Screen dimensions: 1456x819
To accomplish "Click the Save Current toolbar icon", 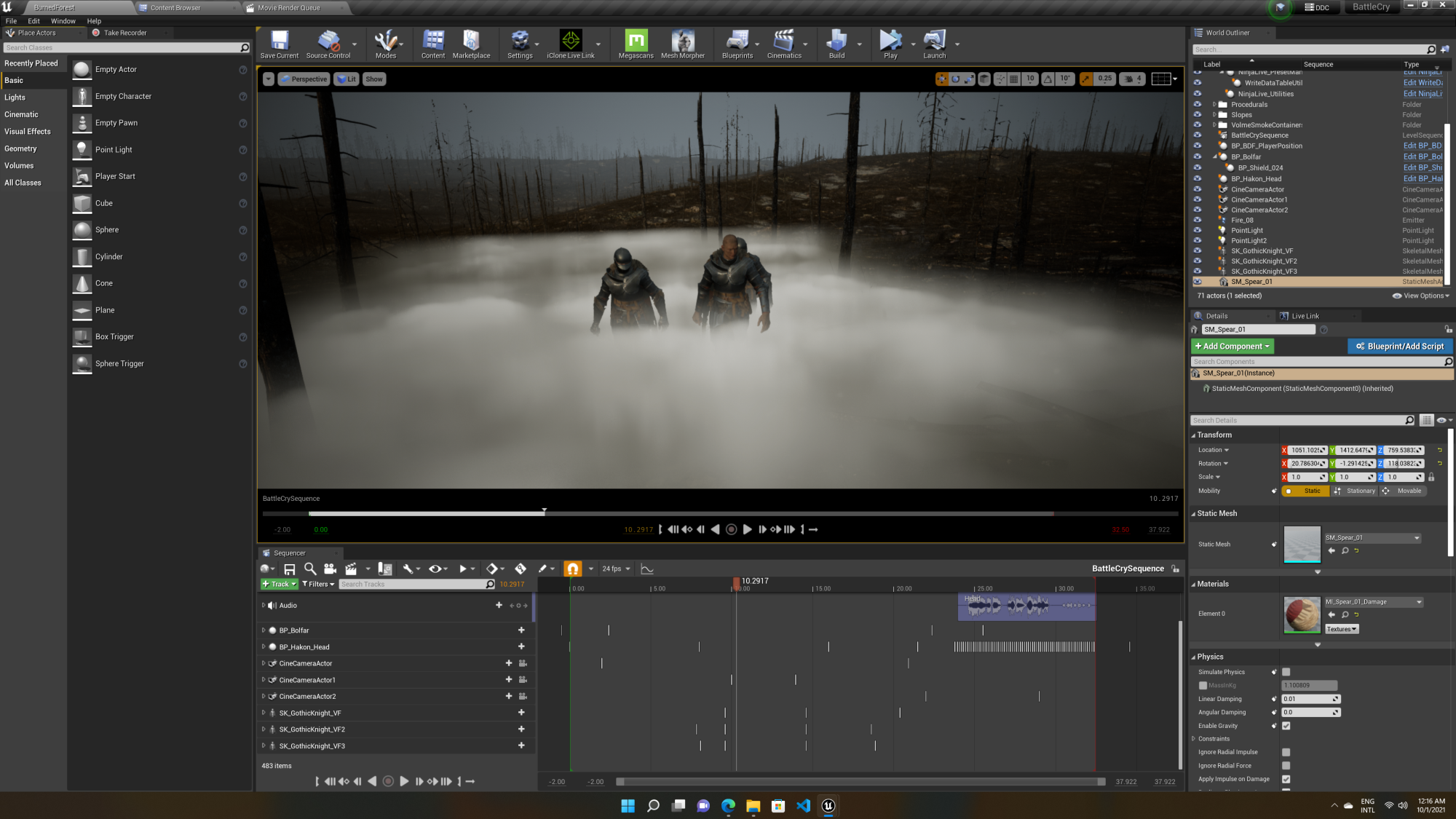I will coord(280,44).
